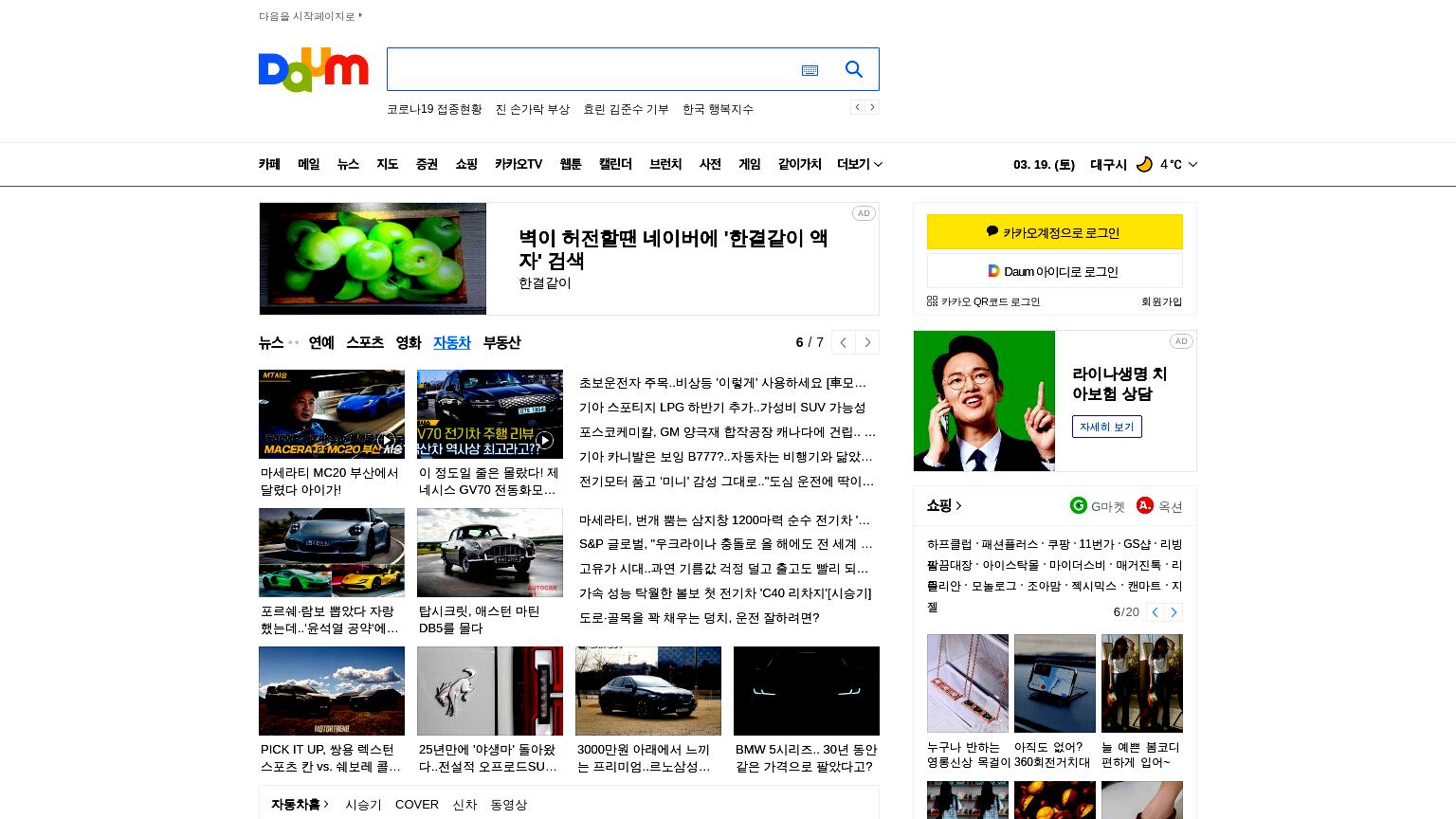Image resolution: width=1456 pixels, height=819 pixels.
Task: Open 카카오 QR코드 로그인
Action: (x=983, y=301)
